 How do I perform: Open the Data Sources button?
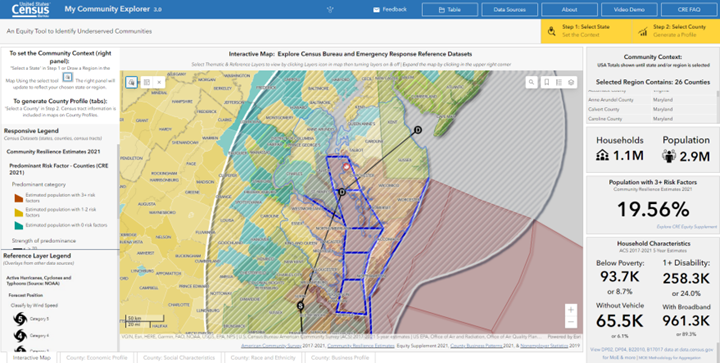(510, 9)
